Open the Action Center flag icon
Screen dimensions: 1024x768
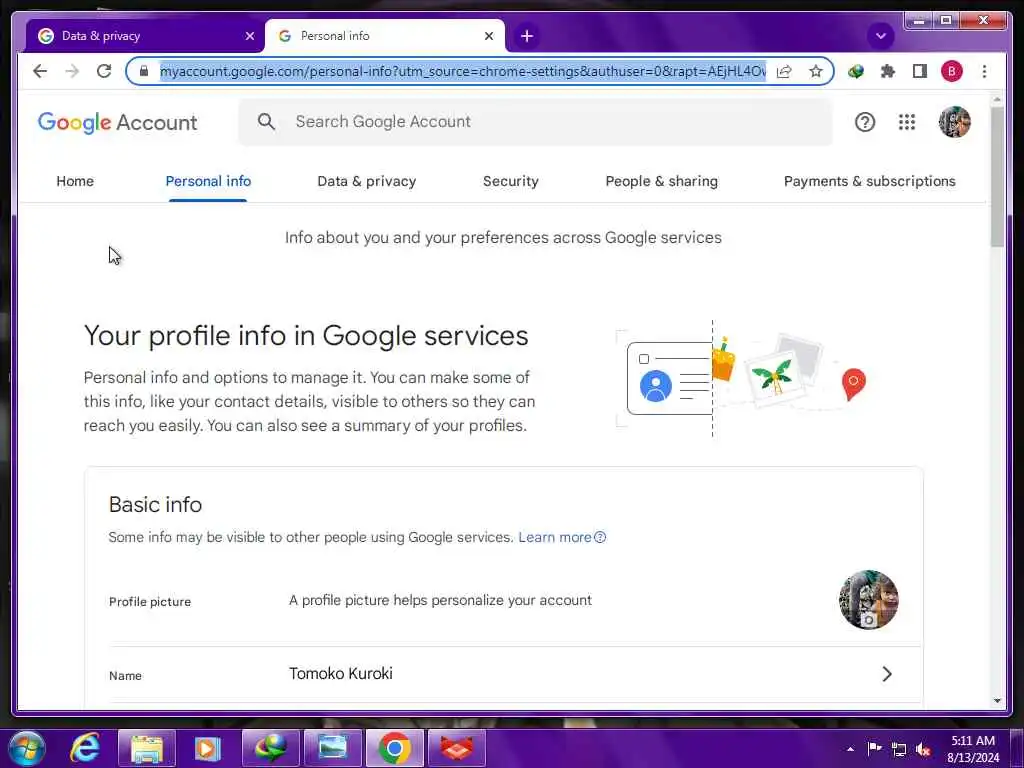[x=874, y=748]
